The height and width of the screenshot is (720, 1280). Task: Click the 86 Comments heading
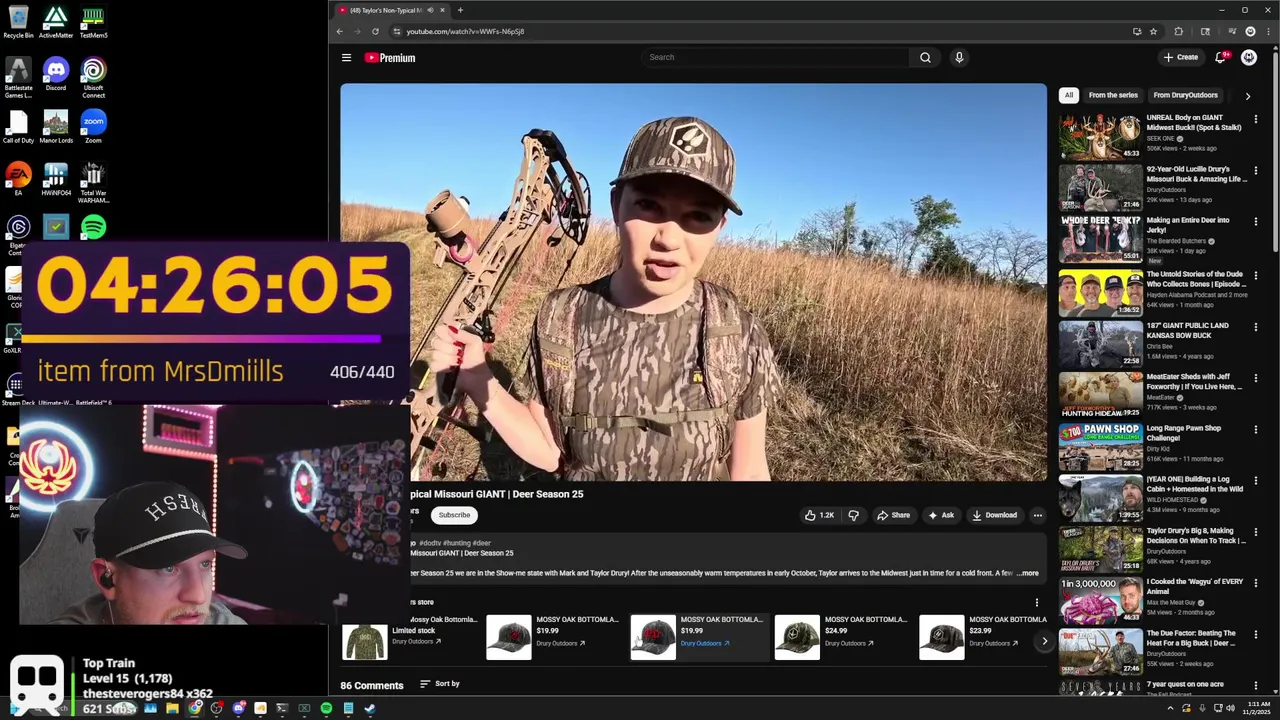[x=371, y=685]
